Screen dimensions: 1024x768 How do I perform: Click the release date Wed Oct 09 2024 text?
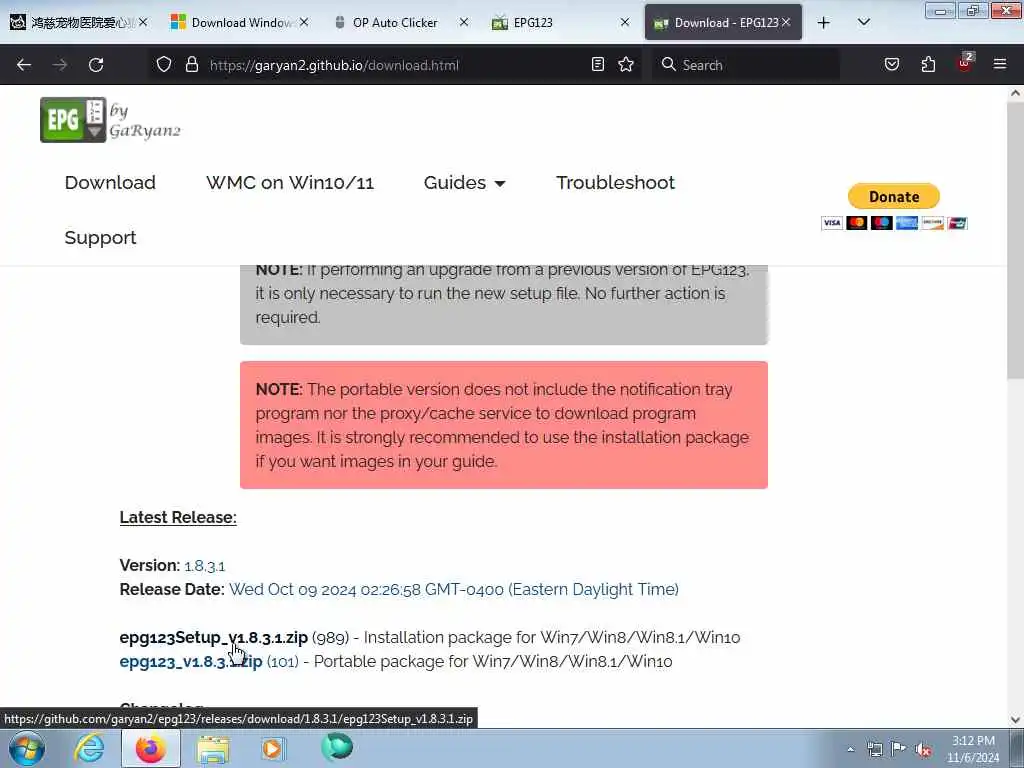point(454,589)
